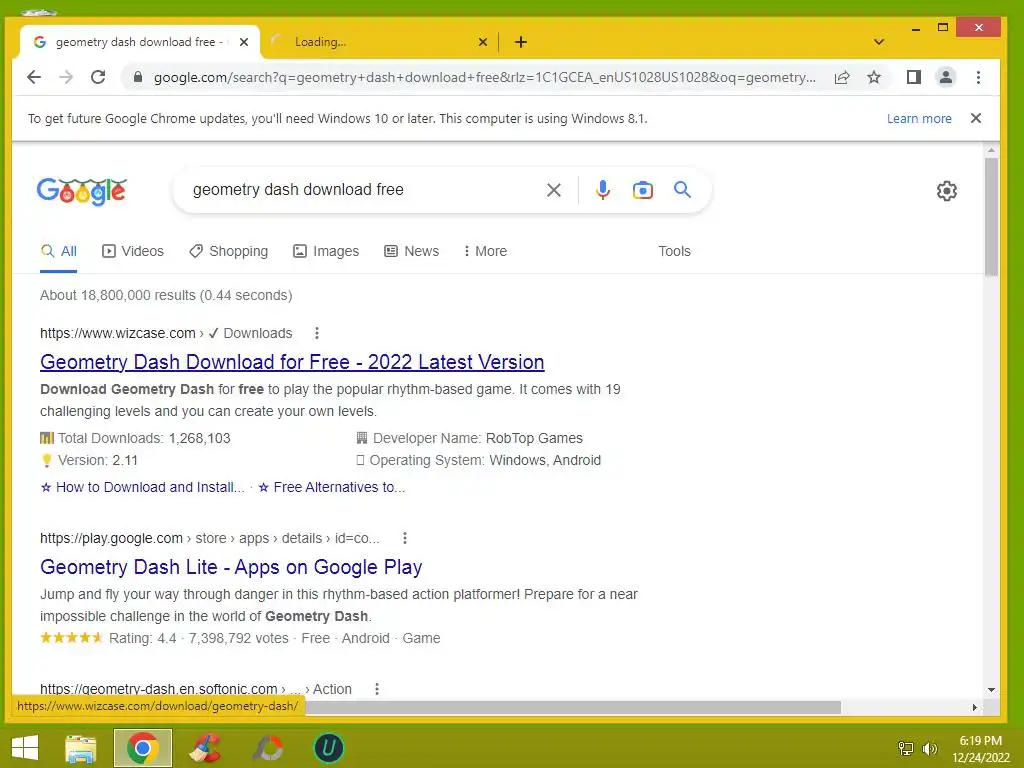Dismiss the Chrome update notification bar
1024x768 pixels.
(976, 118)
